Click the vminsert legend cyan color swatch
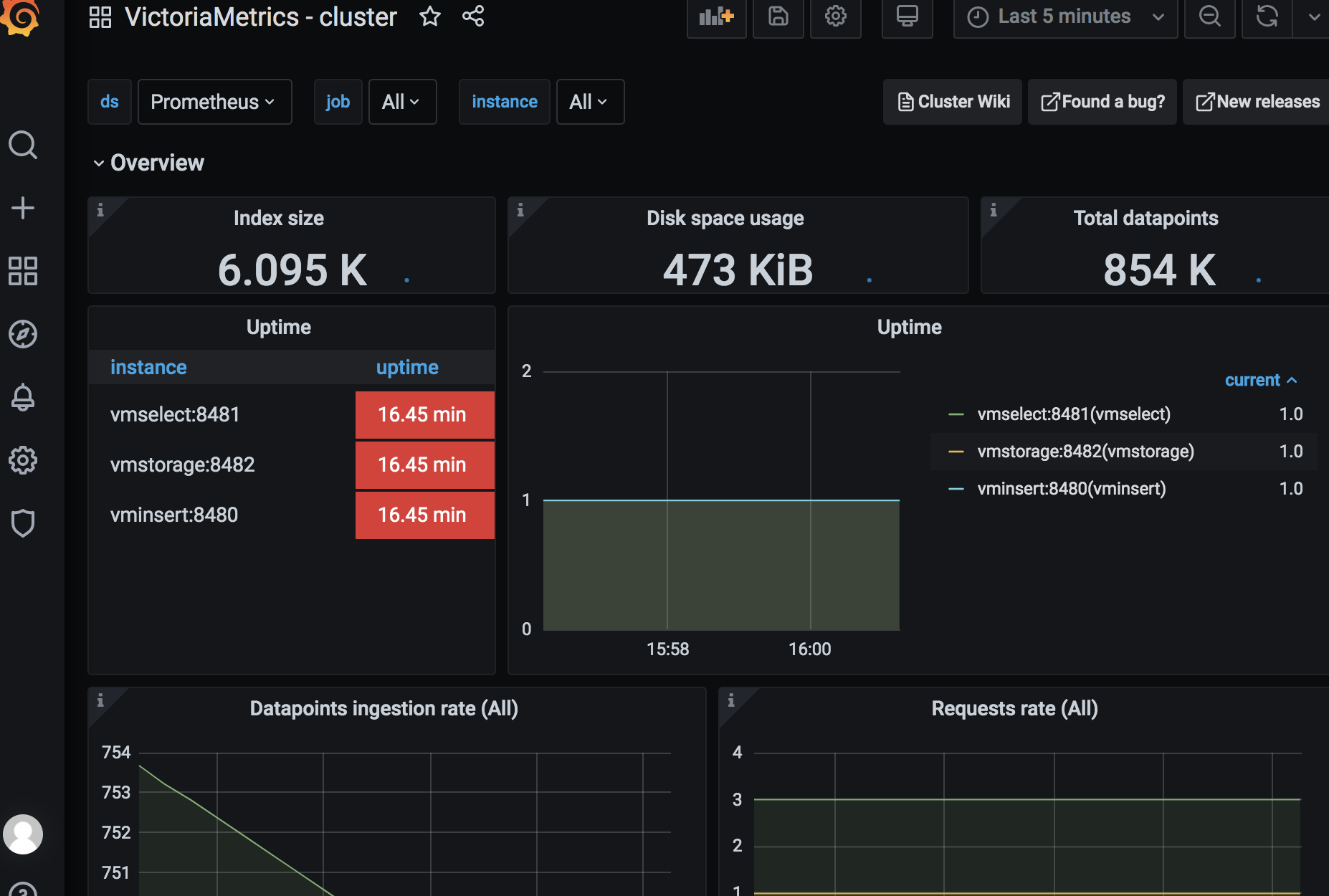The width and height of the screenshot is (1329, 896). click(956, 489)
